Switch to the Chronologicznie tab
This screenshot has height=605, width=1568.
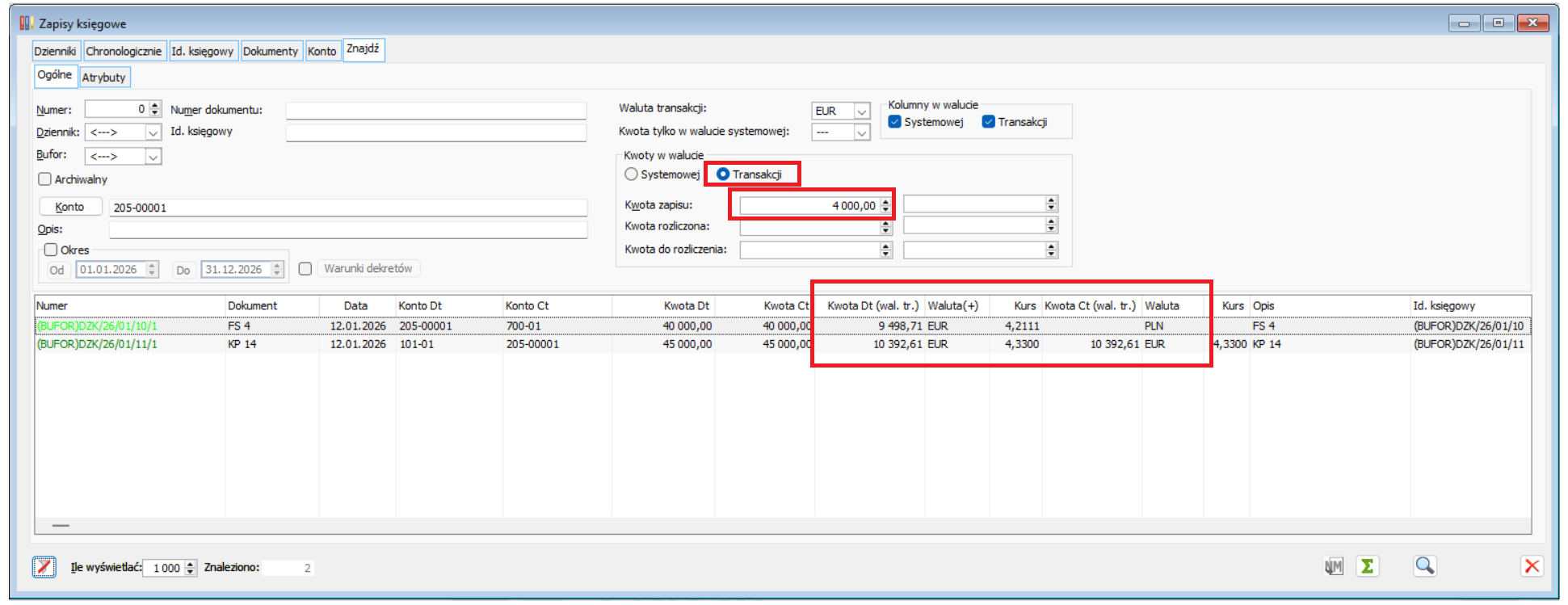(x=124, y=51)
